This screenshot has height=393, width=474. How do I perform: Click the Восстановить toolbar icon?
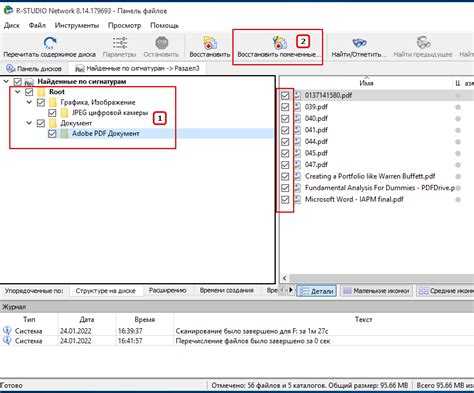(210, 42)
